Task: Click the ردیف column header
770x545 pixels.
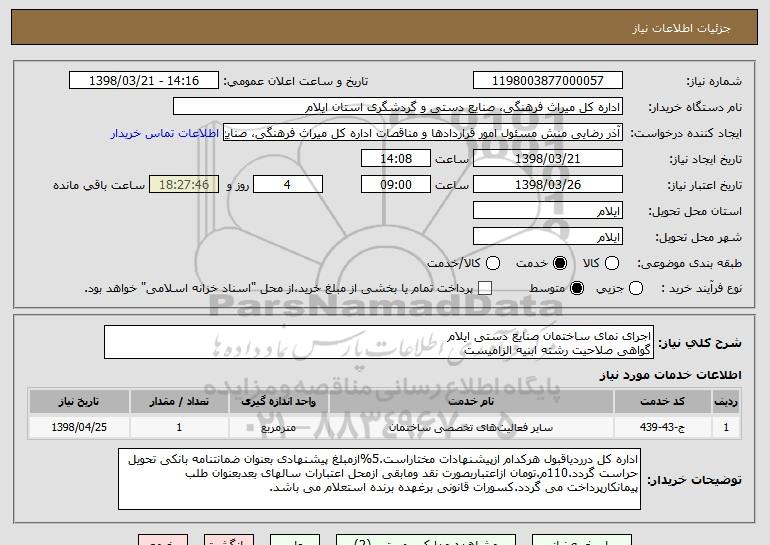Action: [726, 402]
